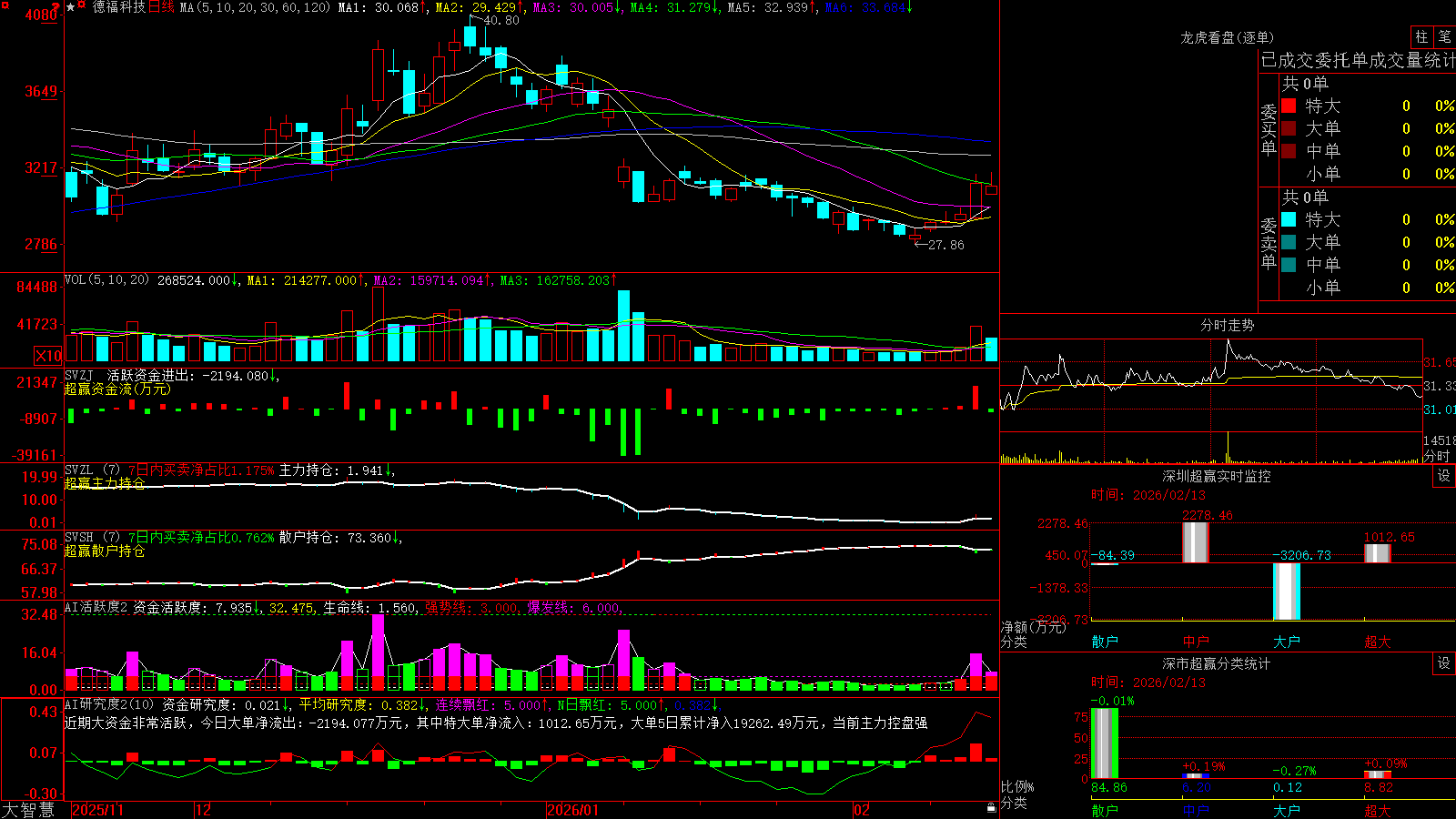Click 主力持仓: 1.941 value
1456x819 pixels.
pos(336,470)
